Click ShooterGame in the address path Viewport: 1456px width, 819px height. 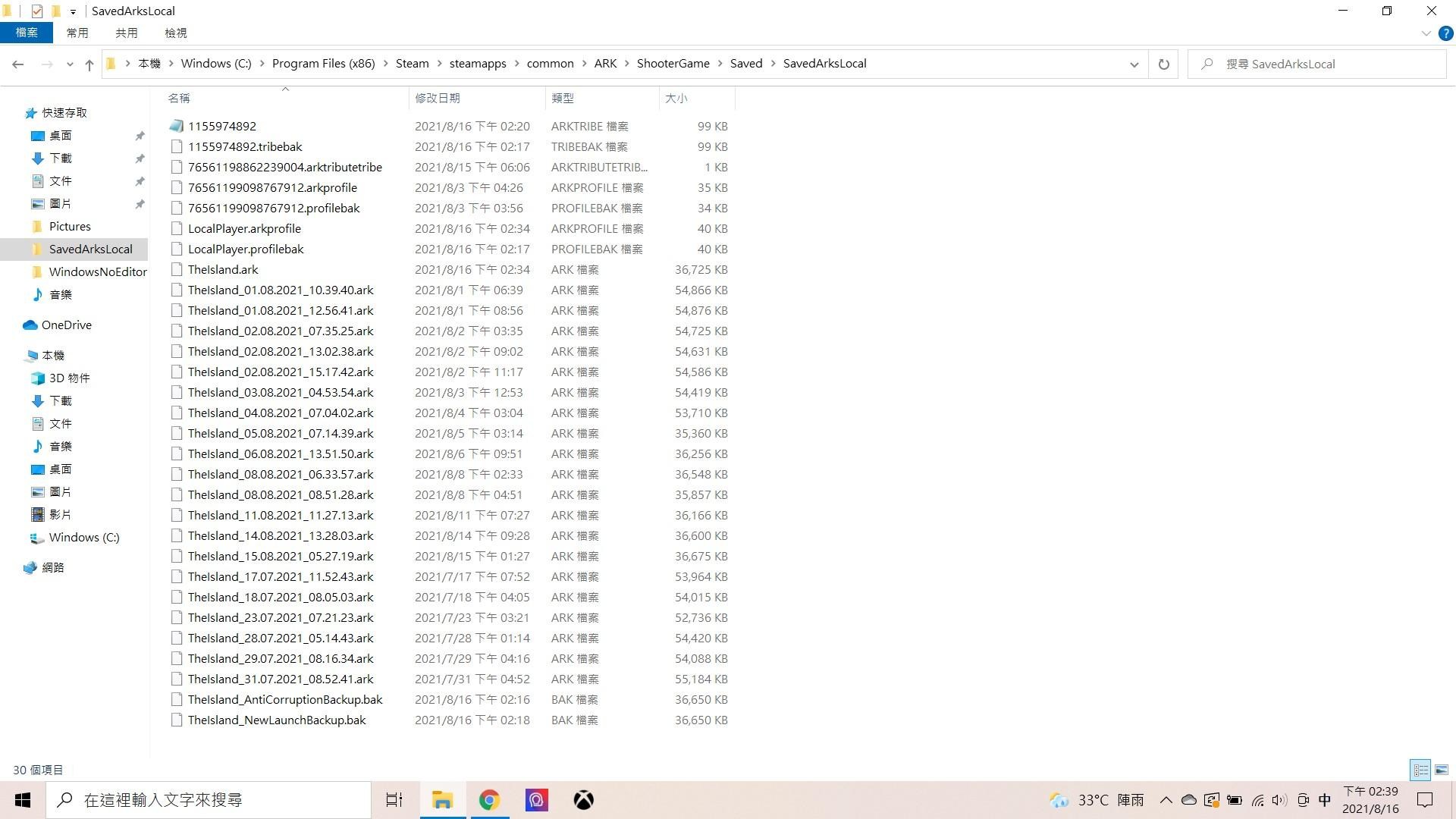pyautogui.click(x=673, y=64)
